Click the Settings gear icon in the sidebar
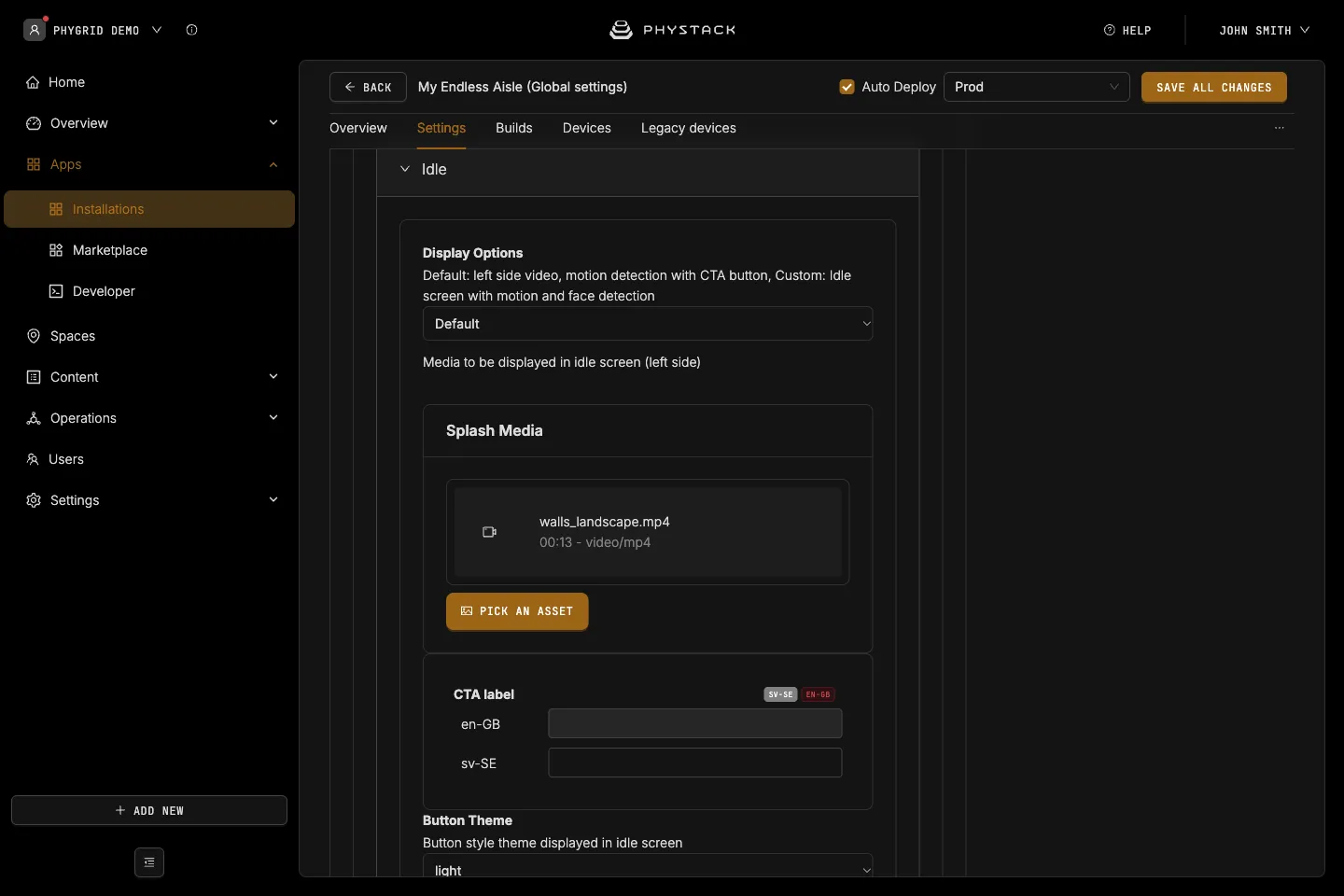The height and width of the screenshot is (896, 1344). [x=34, y=500]
